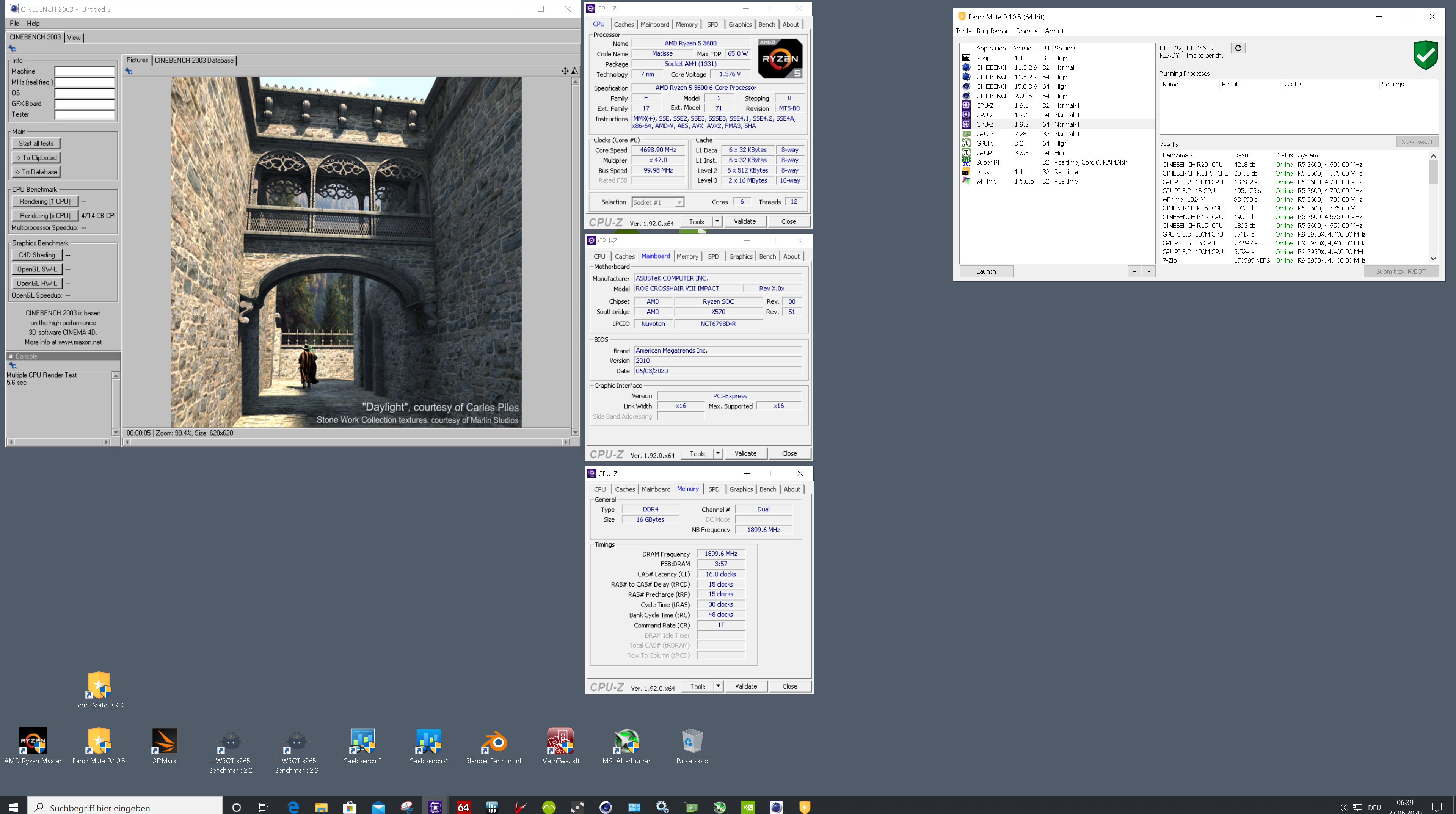Image resolution: width=1456 pixels, height=814 pixels.
Task: Click console horizontal scrollbar
Action: pos(59,441)
